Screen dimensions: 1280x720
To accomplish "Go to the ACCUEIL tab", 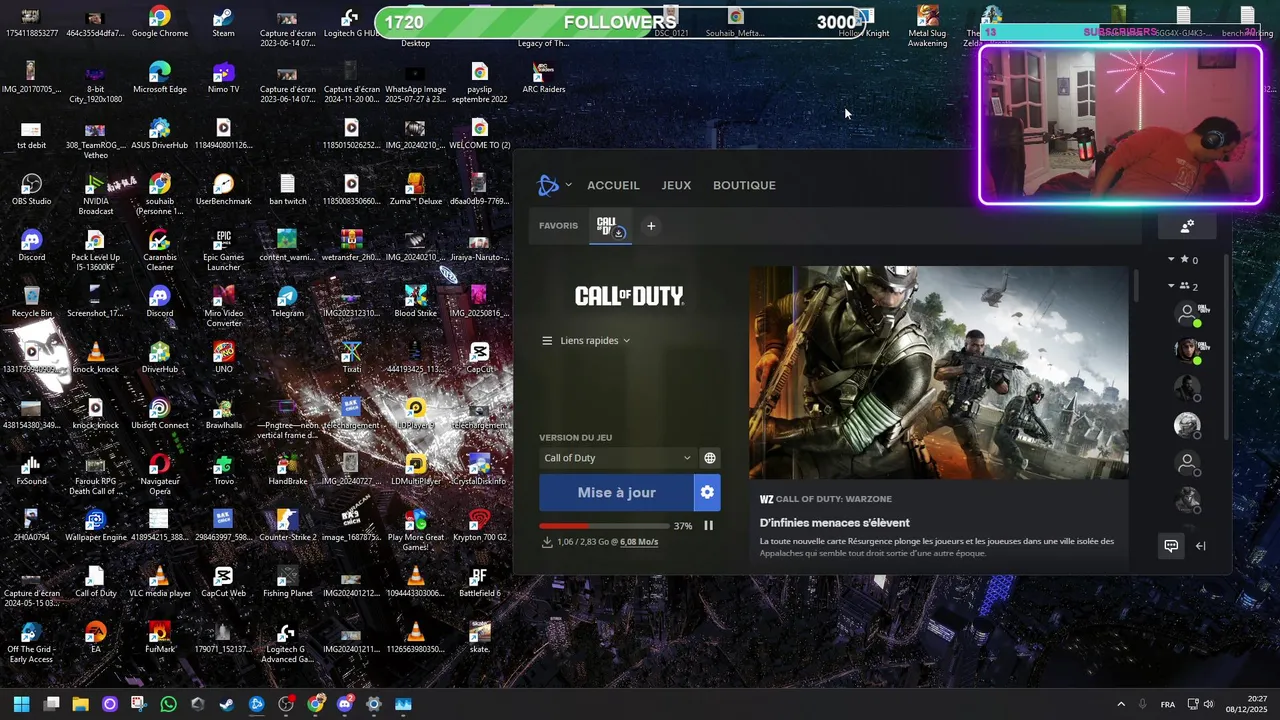I will (613, 185).
